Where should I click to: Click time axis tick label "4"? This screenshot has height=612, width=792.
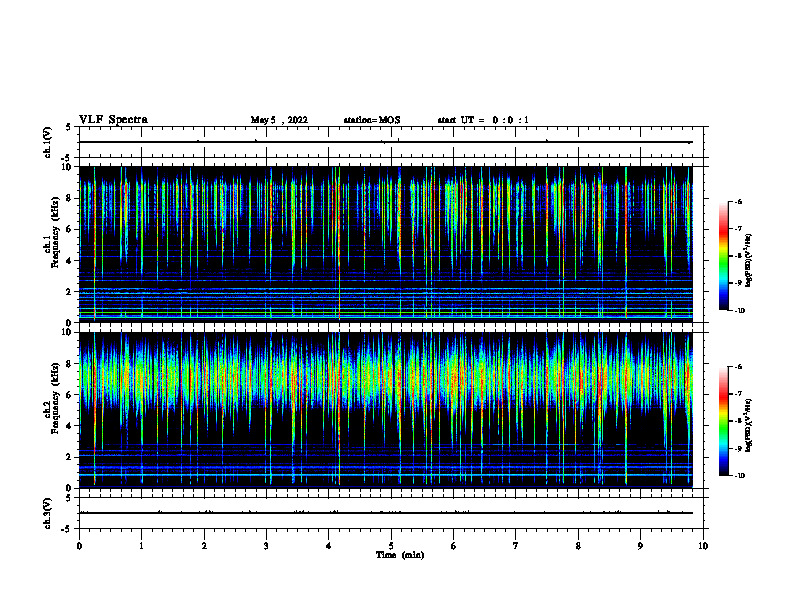click(329, 546)
